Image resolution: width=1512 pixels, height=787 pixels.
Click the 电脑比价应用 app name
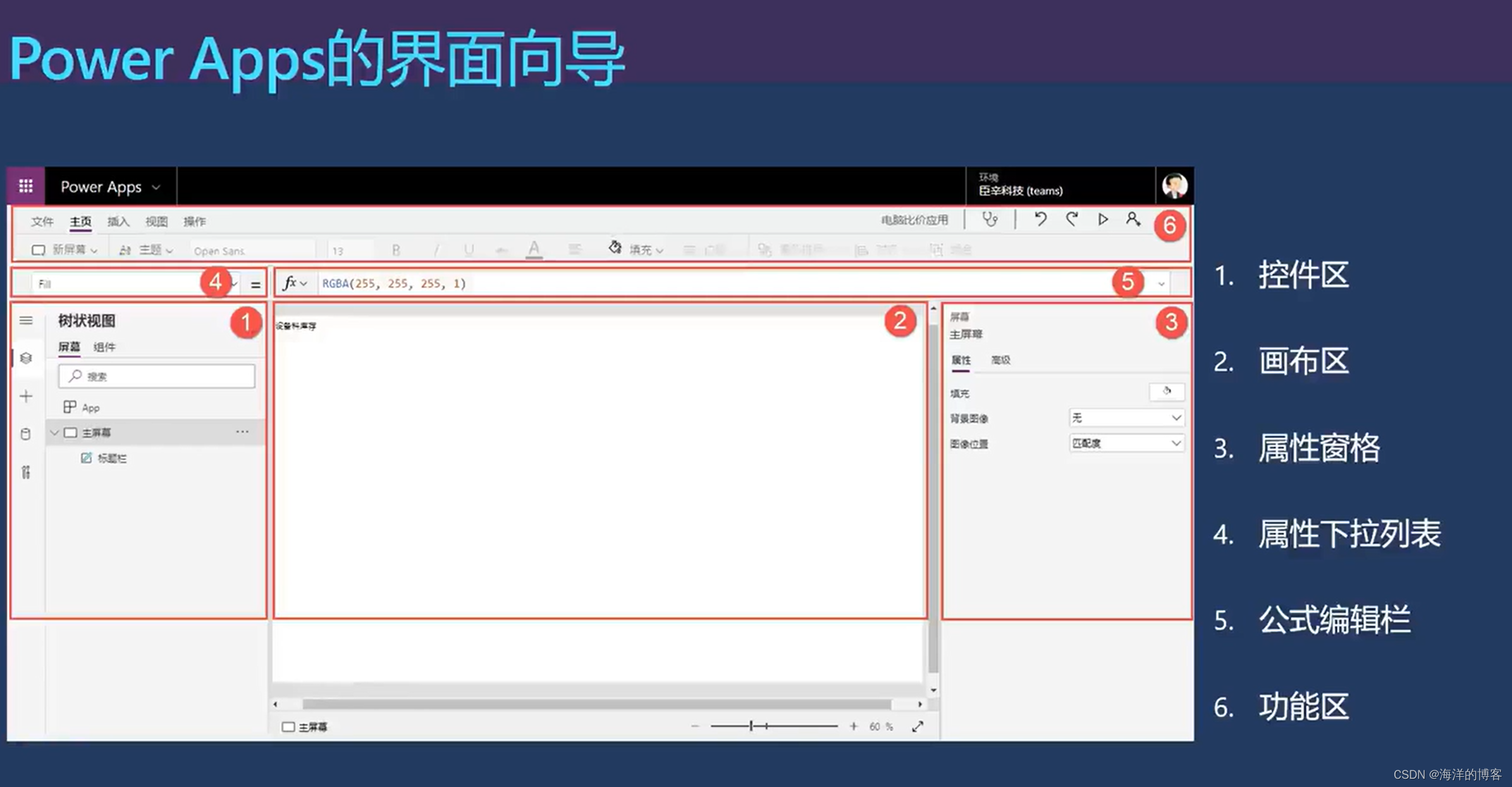[914, 220]
